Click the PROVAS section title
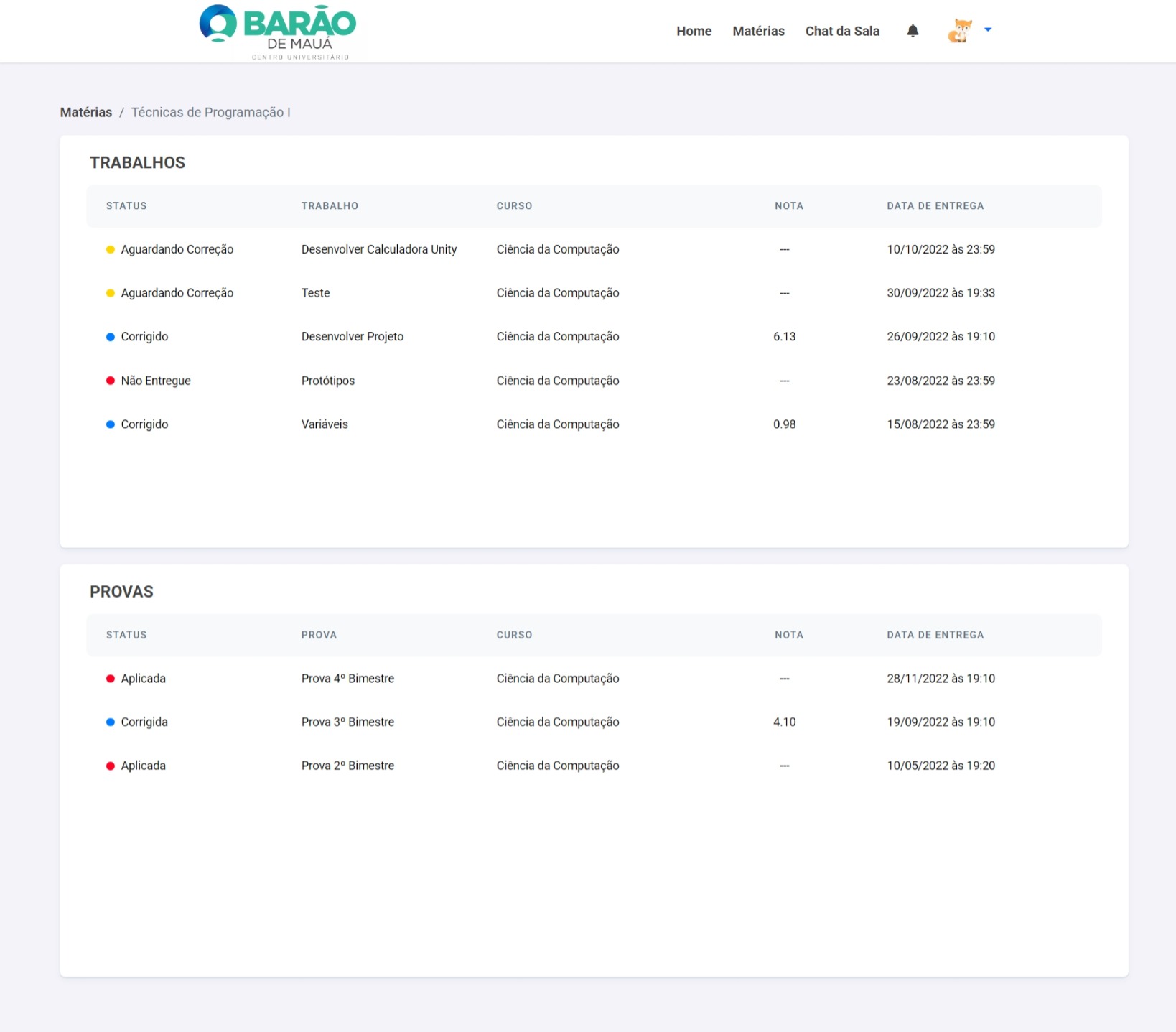This screenshot has width=1176, height=1032. [121, 592]
